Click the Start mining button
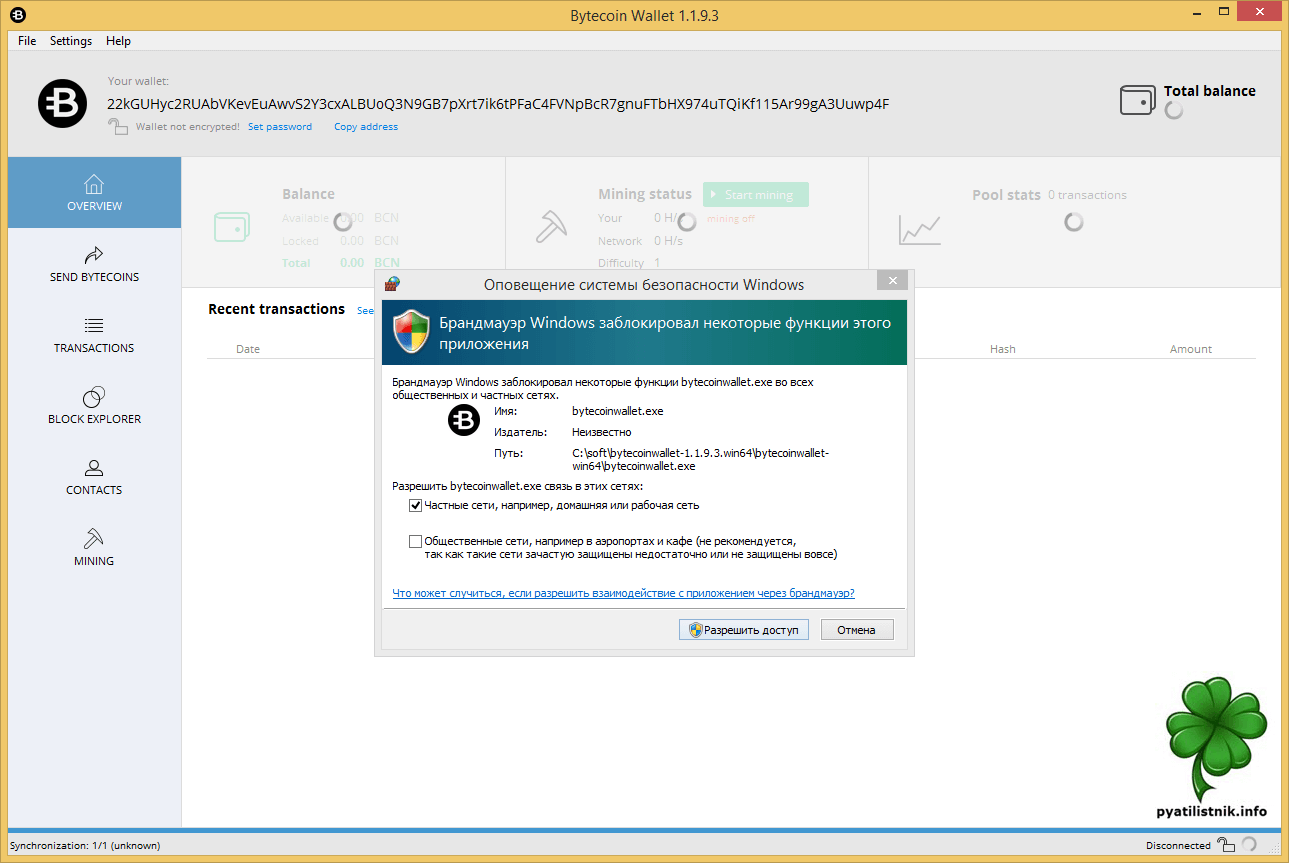 [x=756, y=195]
